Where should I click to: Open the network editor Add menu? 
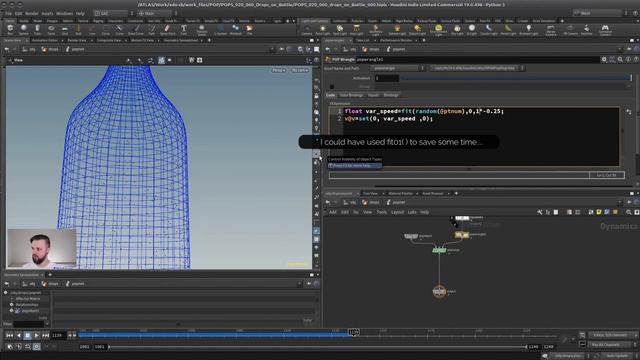pyautogui.click(x=333, y=212)
